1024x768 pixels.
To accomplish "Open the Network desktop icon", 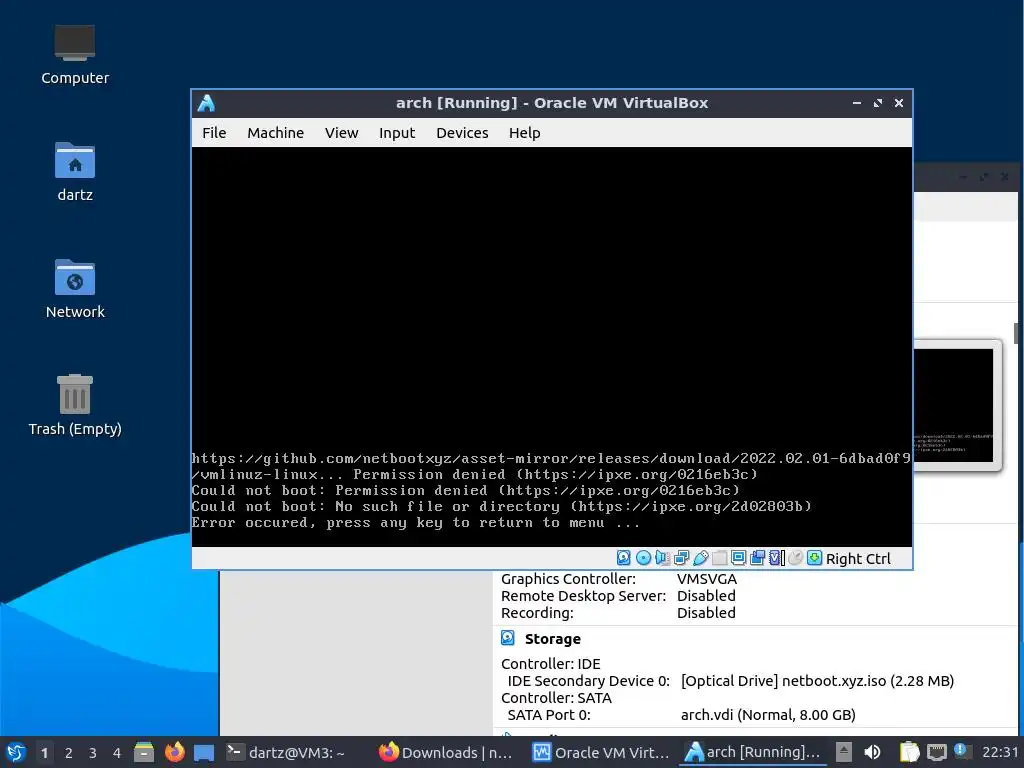I will [x=74, y=289].
